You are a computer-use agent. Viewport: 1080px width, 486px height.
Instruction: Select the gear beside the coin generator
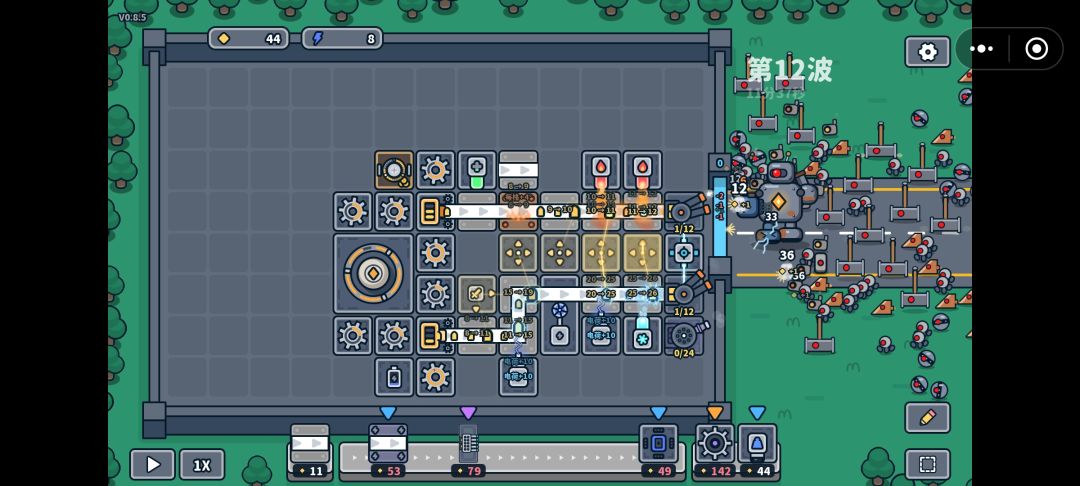435,170
